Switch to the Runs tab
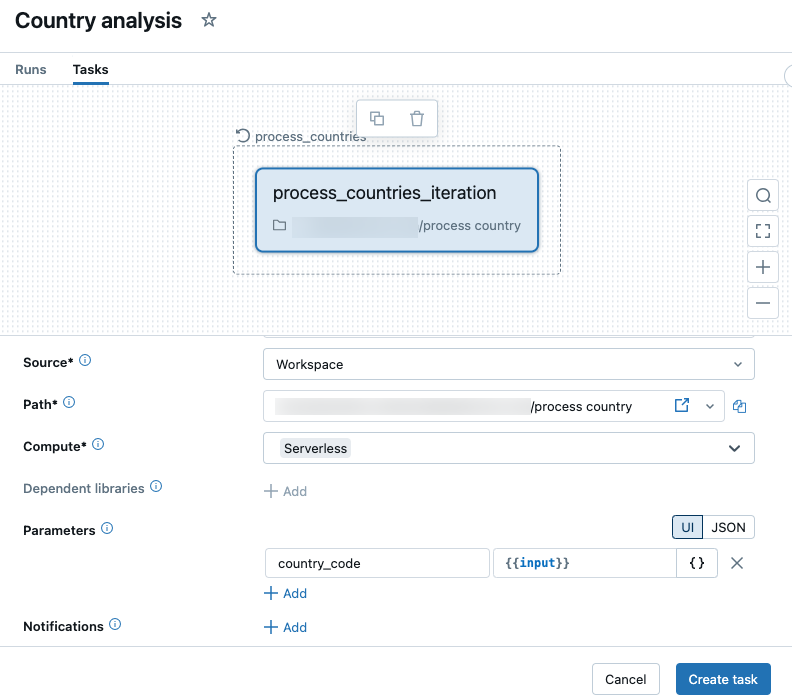 coord(31,70)
